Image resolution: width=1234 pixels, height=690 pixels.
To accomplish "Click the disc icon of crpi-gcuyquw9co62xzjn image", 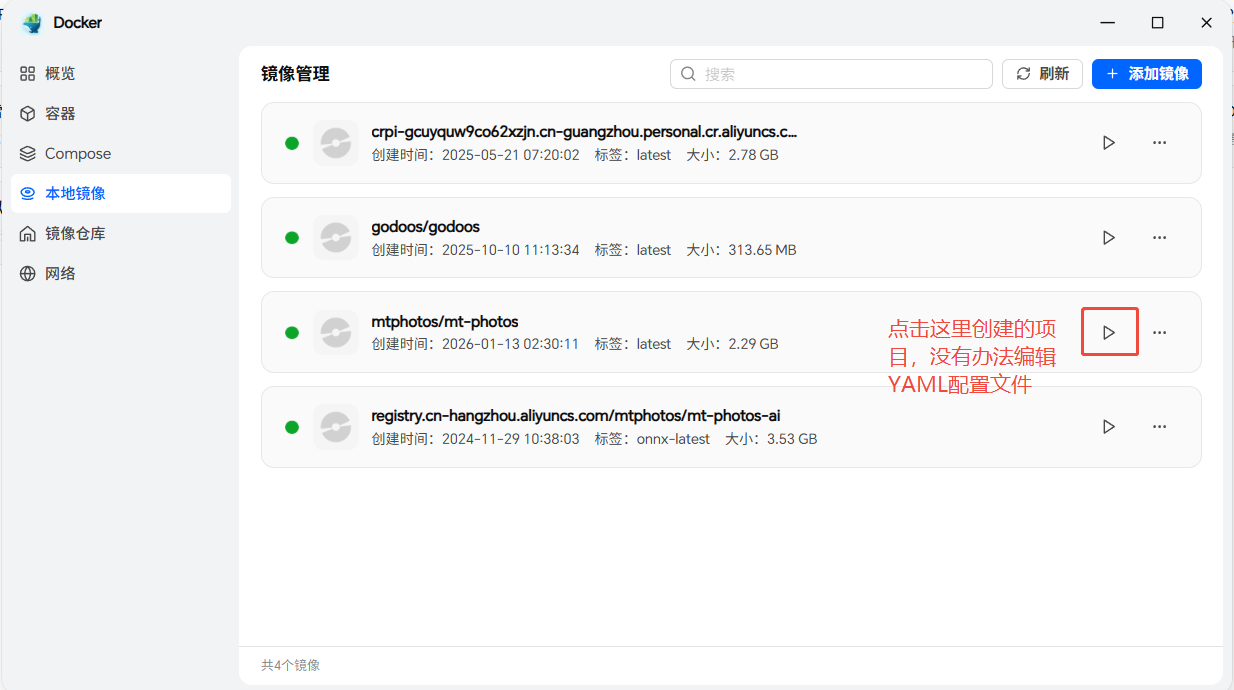I will tap(336, 143).
